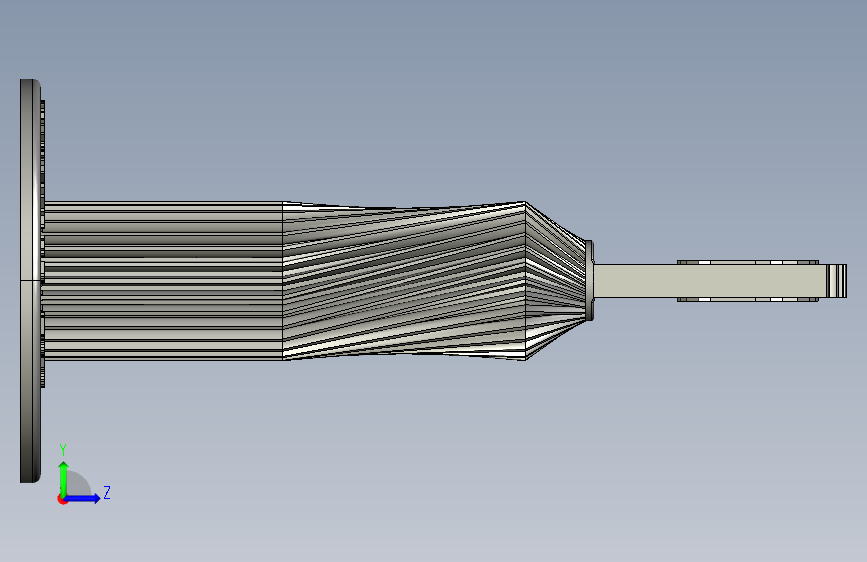Click the Y label on coordinate triad
This screenshot has width=867, height=562.
pos(63,450)
